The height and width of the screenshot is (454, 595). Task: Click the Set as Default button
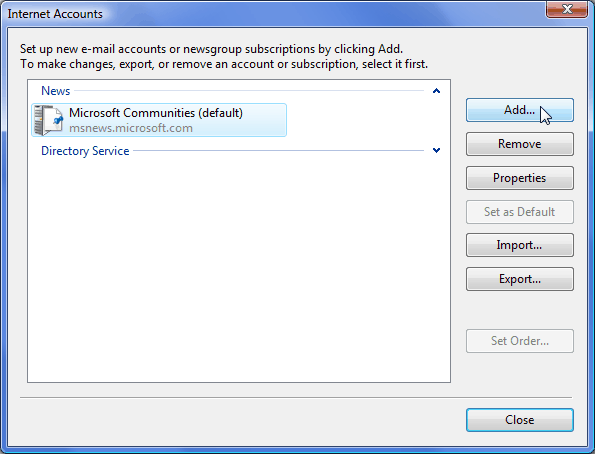click(x=519, y=212)
